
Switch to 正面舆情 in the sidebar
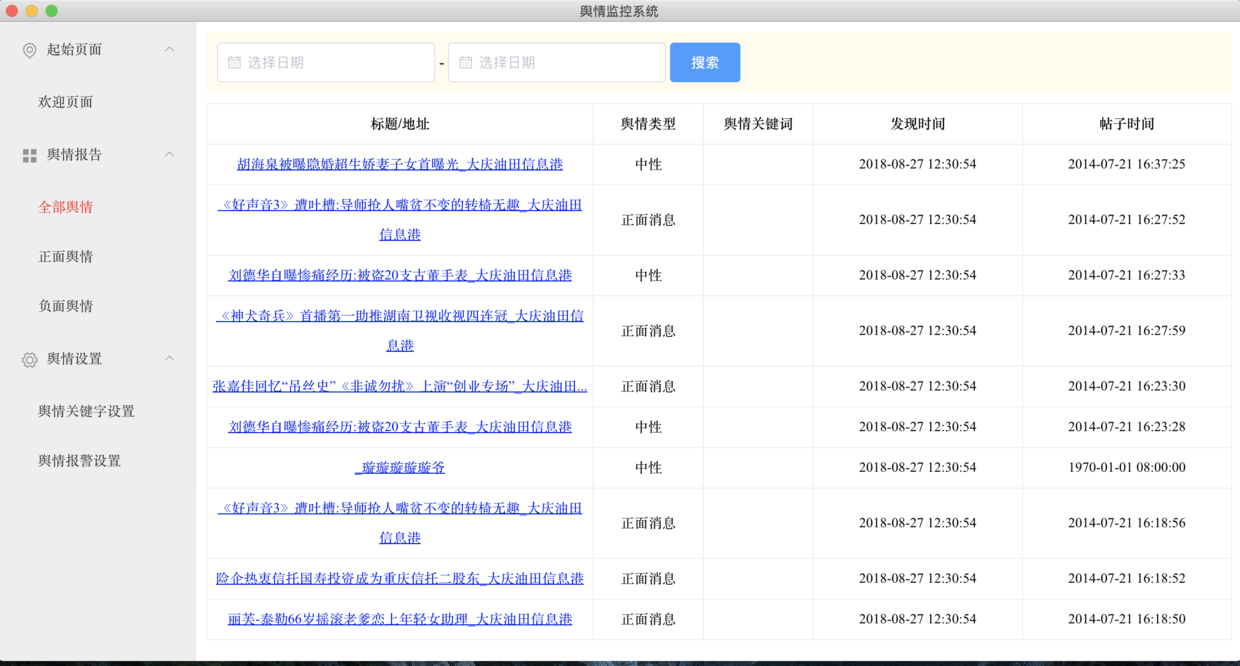coord(65,256)
